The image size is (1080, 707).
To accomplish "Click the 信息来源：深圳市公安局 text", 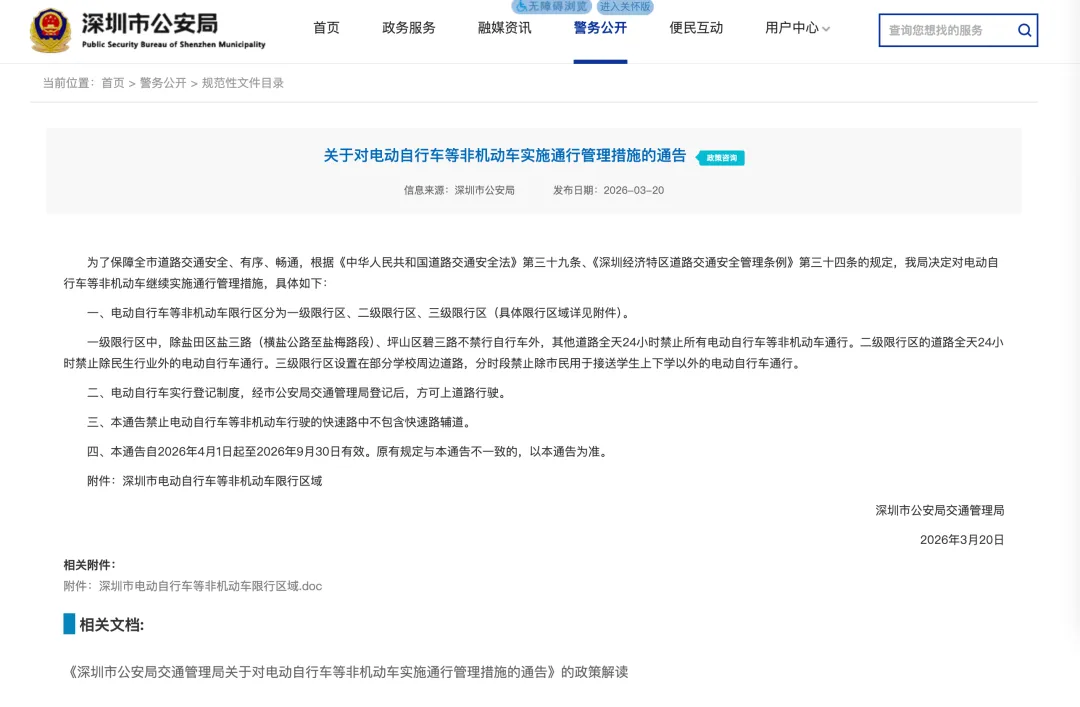I will click(459, 190).
